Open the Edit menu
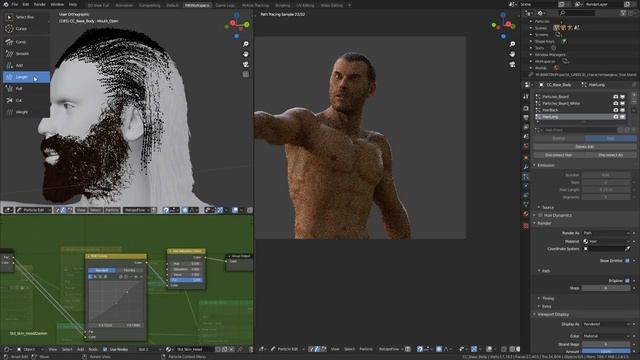The image size is (640, 360). click(x=26, y=4)
